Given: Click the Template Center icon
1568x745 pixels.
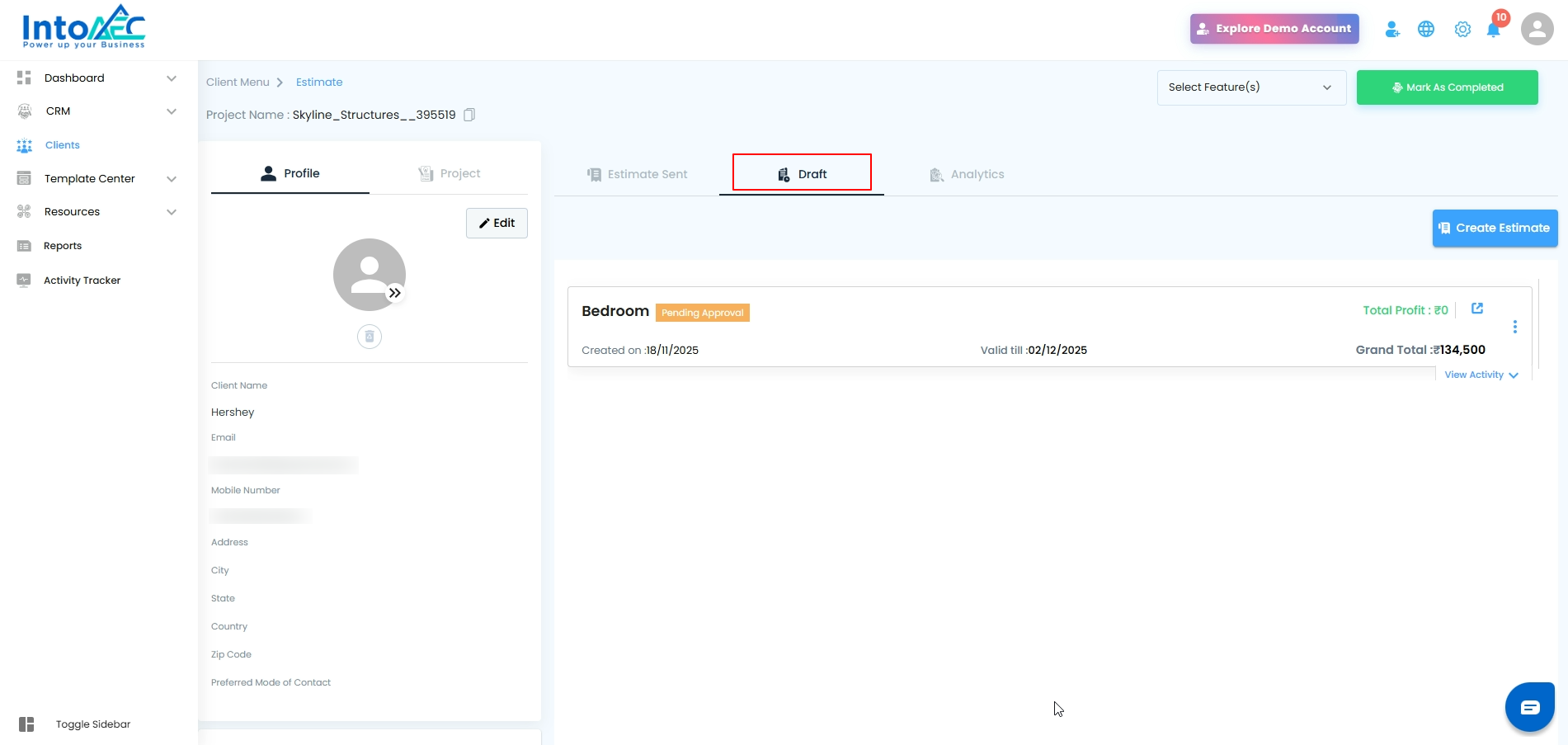Looking at the screenshot, I should pyautogui.click(x=24, y=178).
